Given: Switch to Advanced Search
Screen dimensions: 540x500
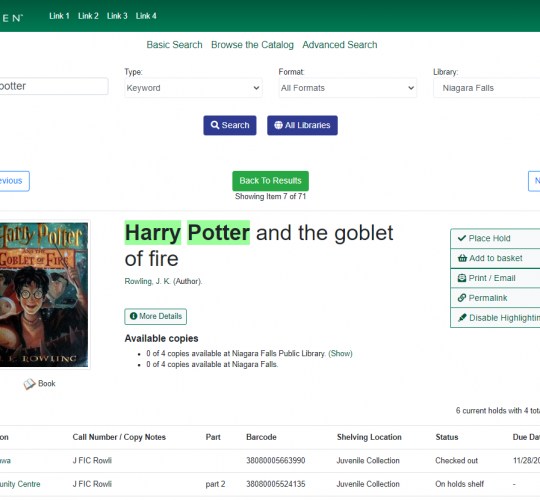Looking at the screenshot, I should 340,45.
